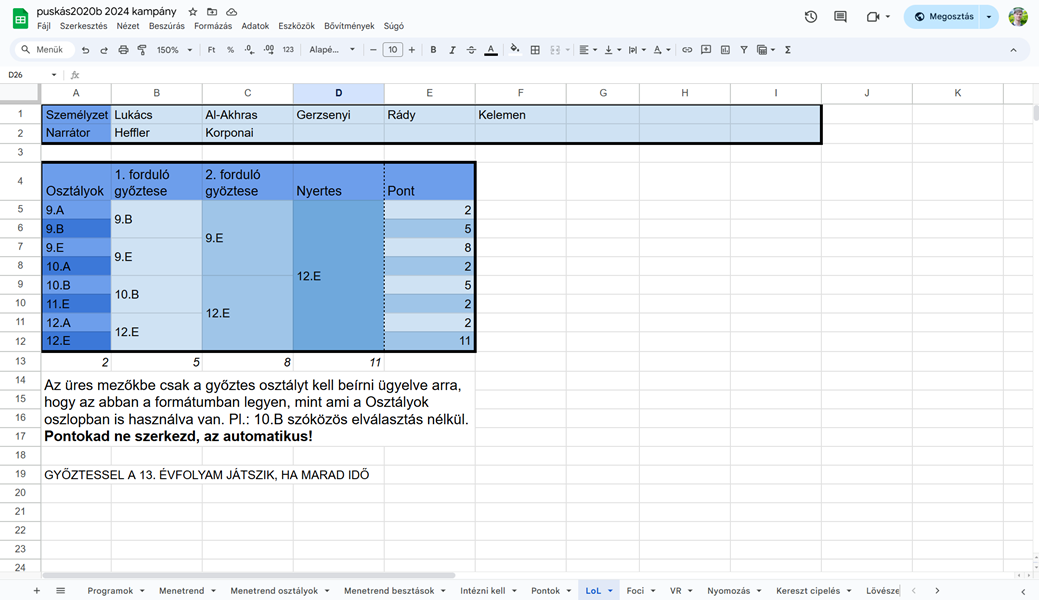Viewport: 1039px width, 600px height.
Task: Open the Insert chart icon
Action: point(726,48)
